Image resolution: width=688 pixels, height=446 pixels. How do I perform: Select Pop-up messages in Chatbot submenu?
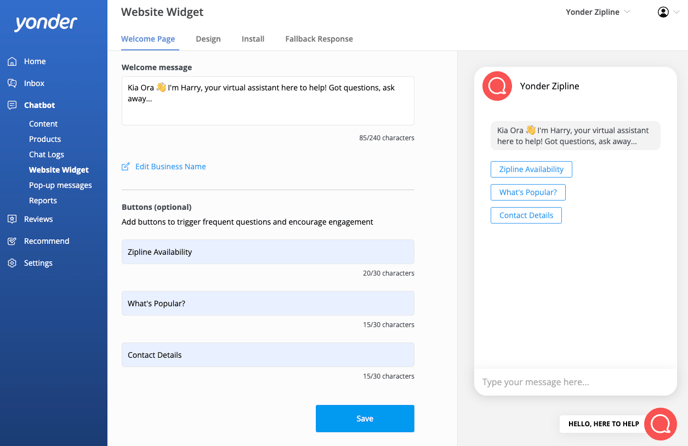[61, 185]
